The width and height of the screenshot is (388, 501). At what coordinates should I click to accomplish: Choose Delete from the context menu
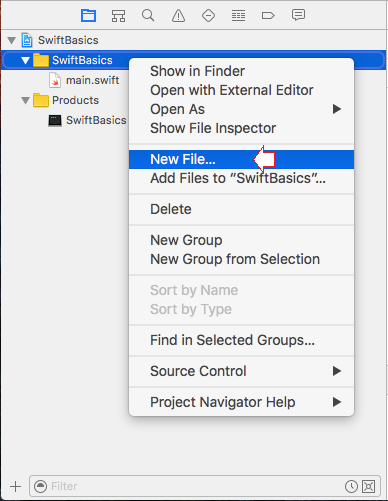[241, 209]
